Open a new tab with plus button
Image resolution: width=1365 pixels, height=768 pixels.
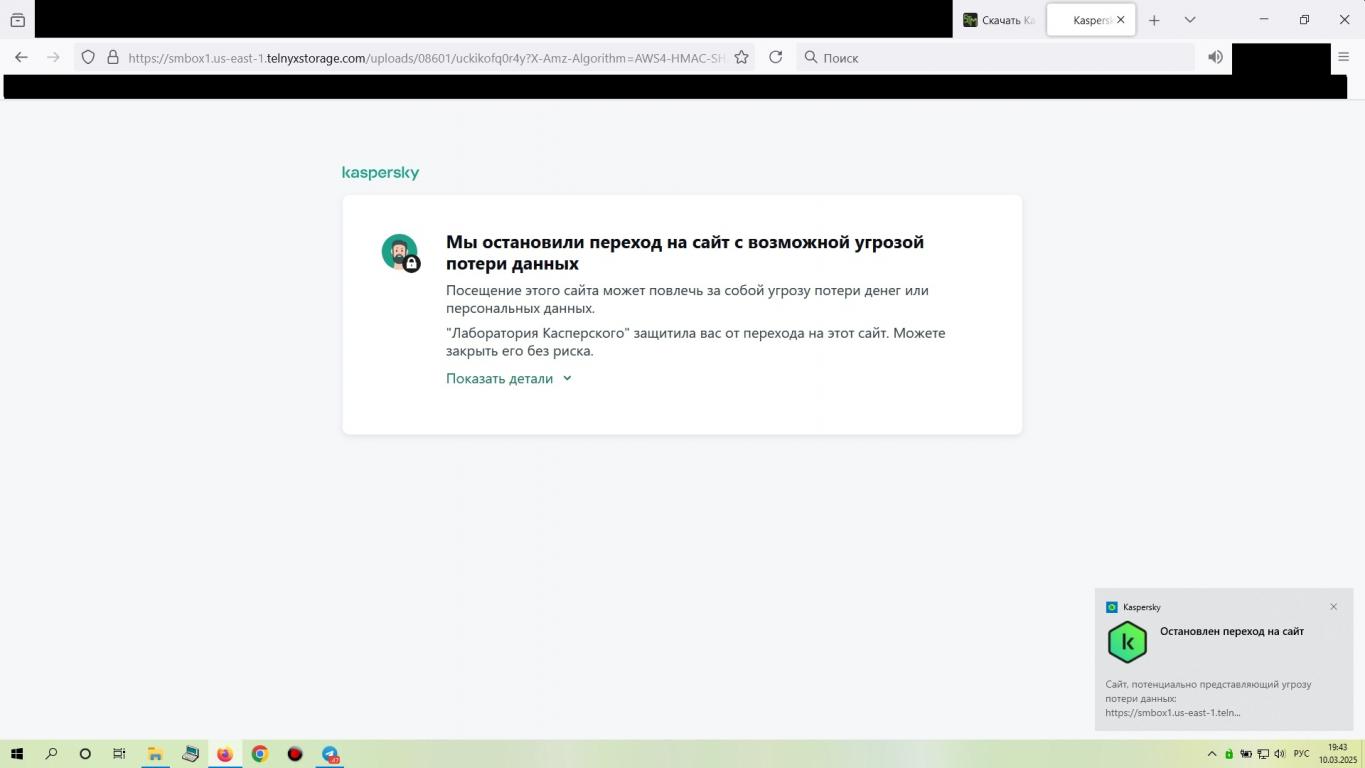pyautogui.click(x=1154, y=20)
